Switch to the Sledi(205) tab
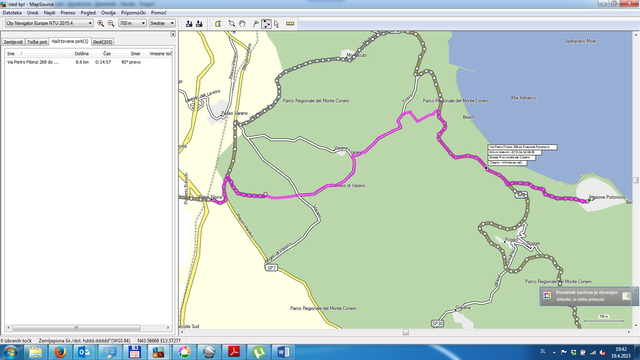This screenshot has width=640, height=360. click(102, 42)
